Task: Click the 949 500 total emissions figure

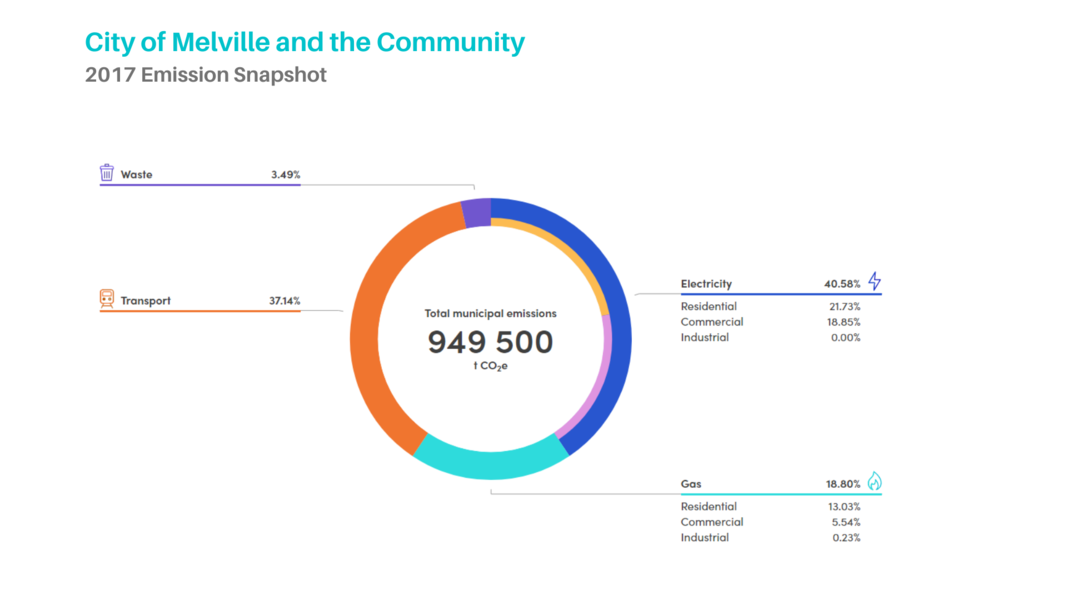Action: click(490, 343)
